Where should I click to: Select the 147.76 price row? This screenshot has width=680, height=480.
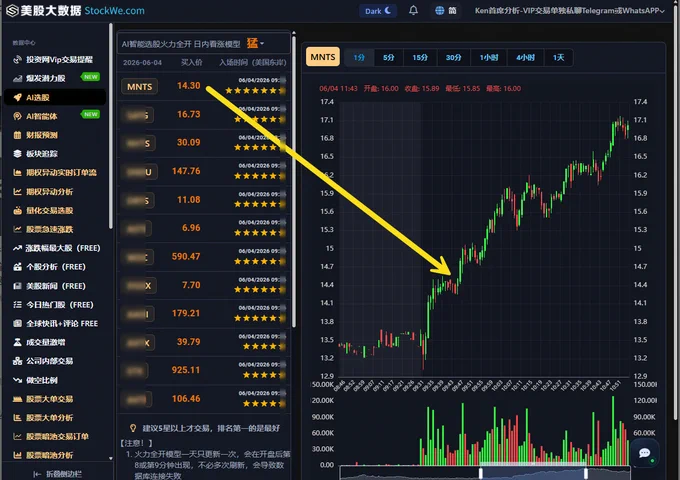coord(204,171)
